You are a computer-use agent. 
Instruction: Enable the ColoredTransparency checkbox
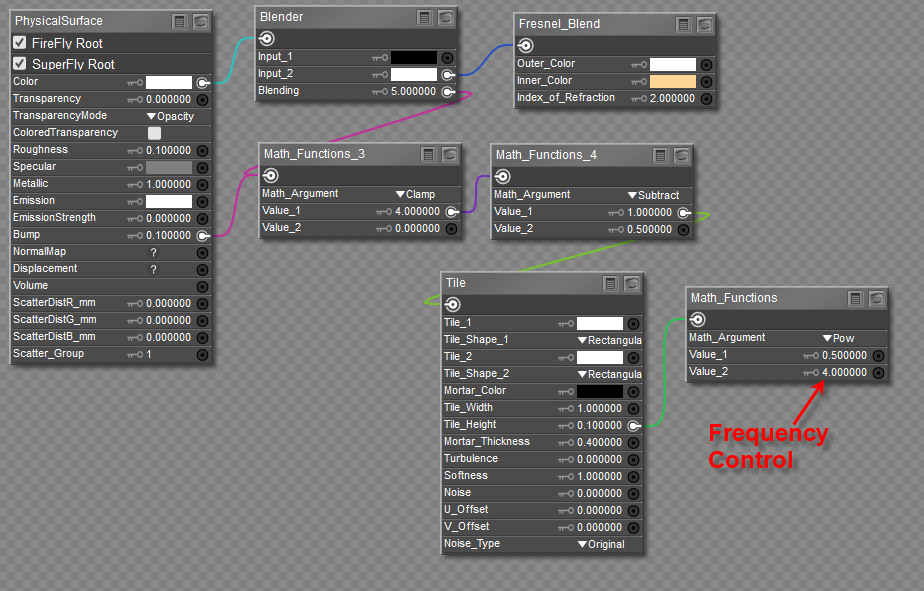click(x=154, y=133)
